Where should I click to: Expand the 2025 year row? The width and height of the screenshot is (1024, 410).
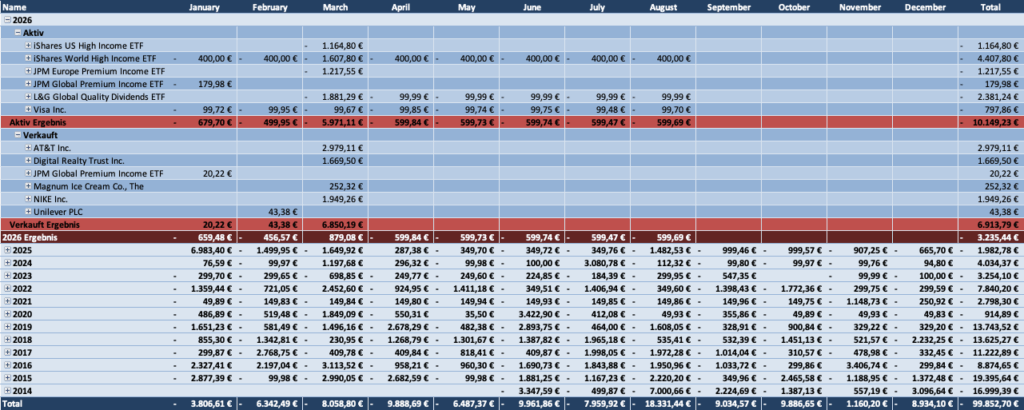(7, 250)
